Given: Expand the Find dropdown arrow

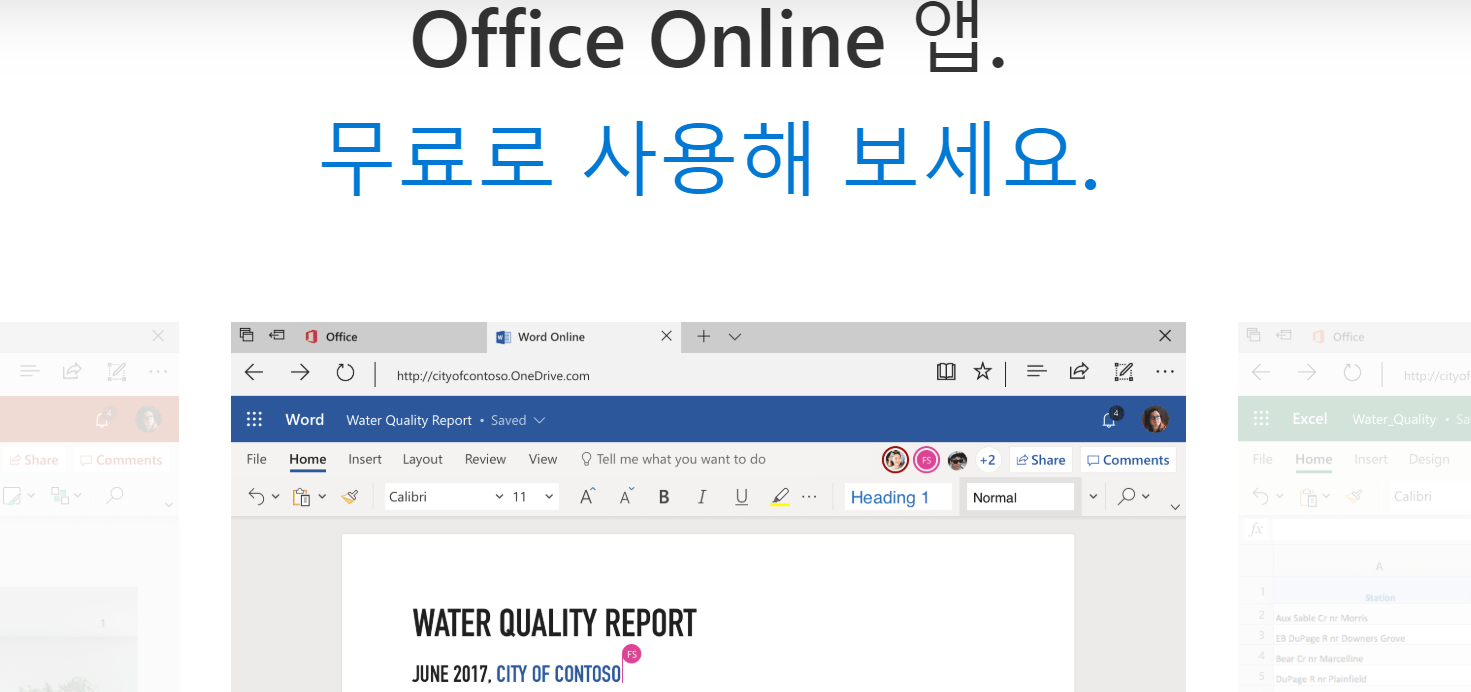Looking at the screenshot, I should 1146,497.
